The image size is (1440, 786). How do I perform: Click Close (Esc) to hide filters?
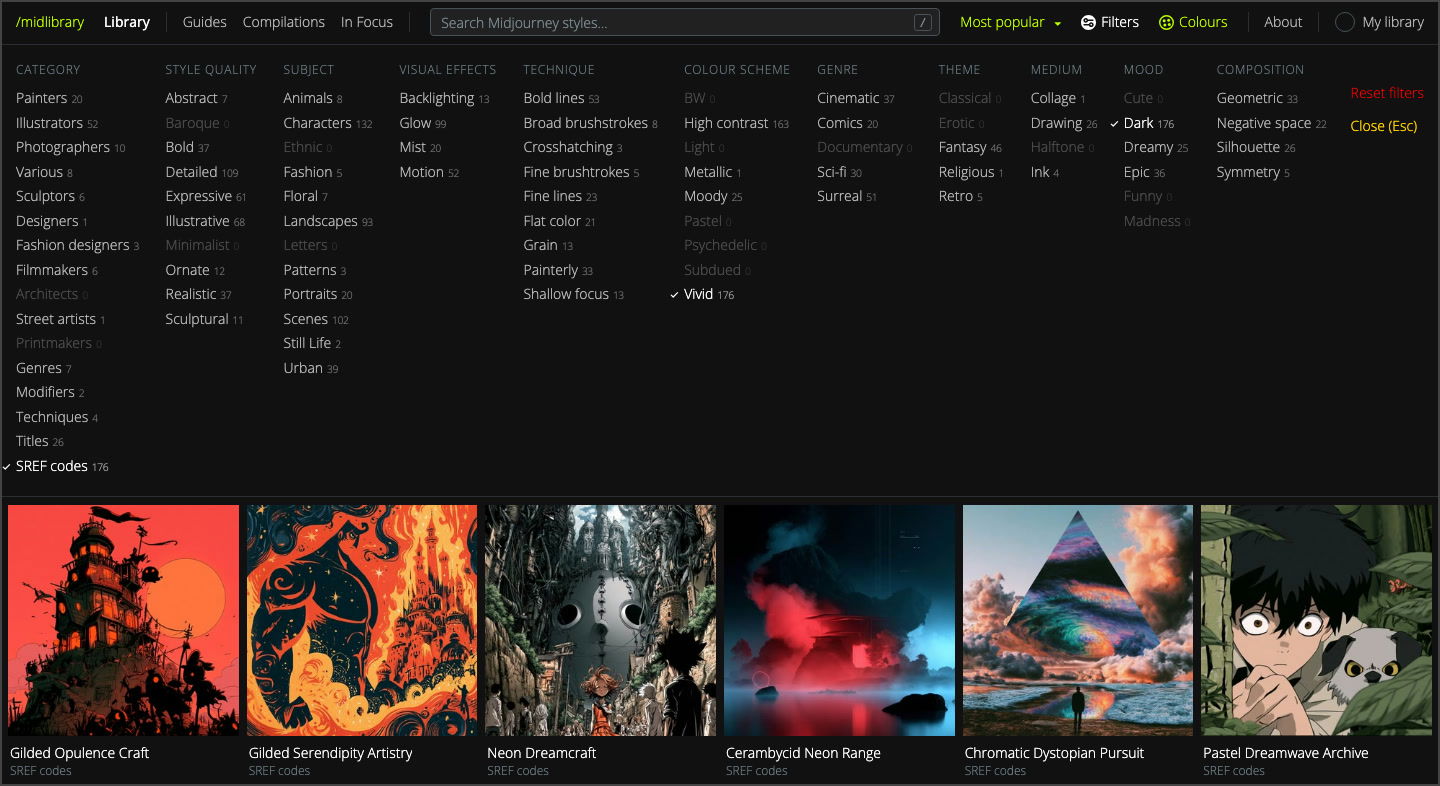tap(1384, 126)
